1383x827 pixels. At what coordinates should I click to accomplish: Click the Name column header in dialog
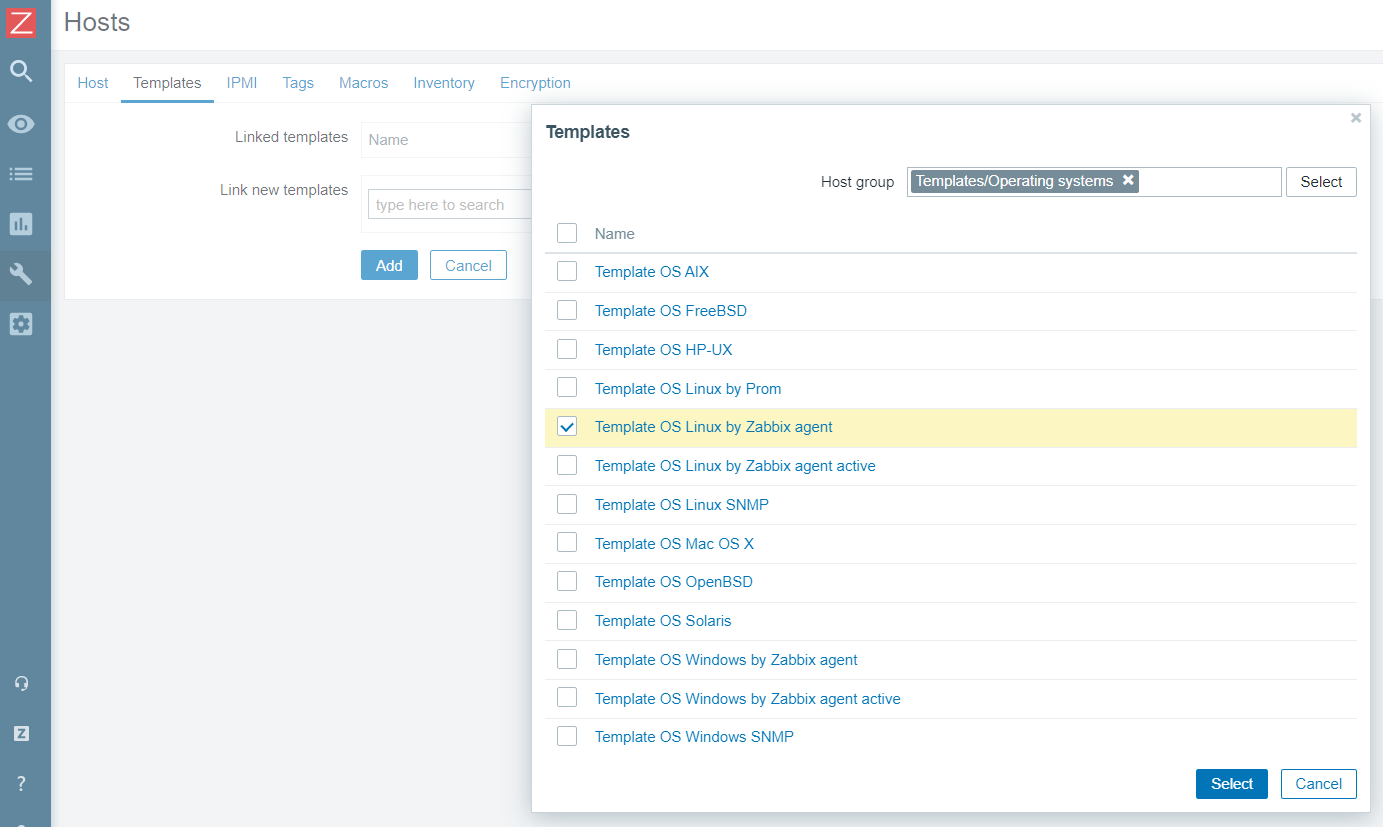pyautogui.click(x=615, y=234)
